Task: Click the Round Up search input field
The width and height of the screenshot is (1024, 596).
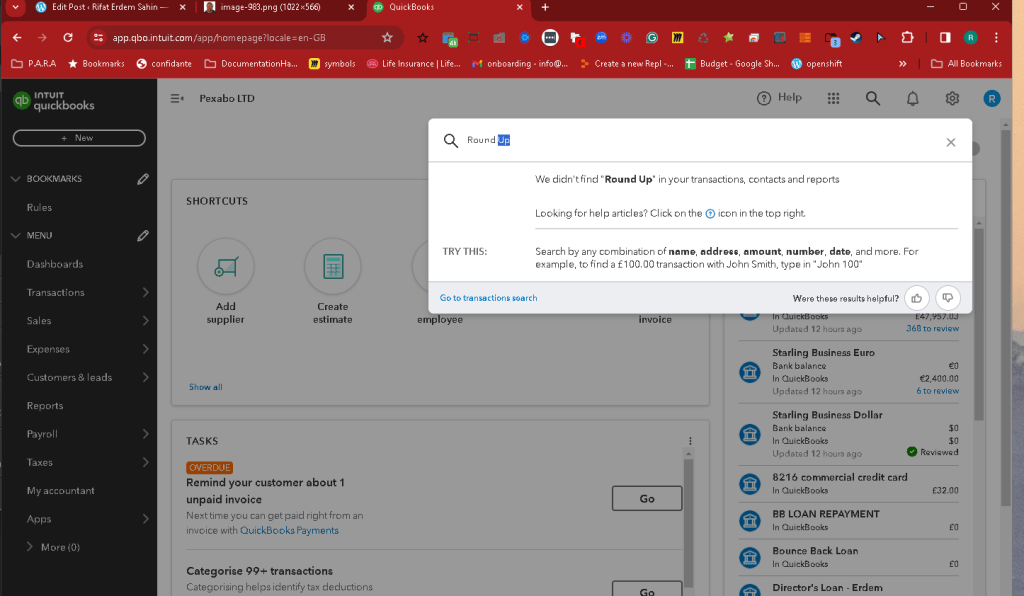Action: click(699, 140)
